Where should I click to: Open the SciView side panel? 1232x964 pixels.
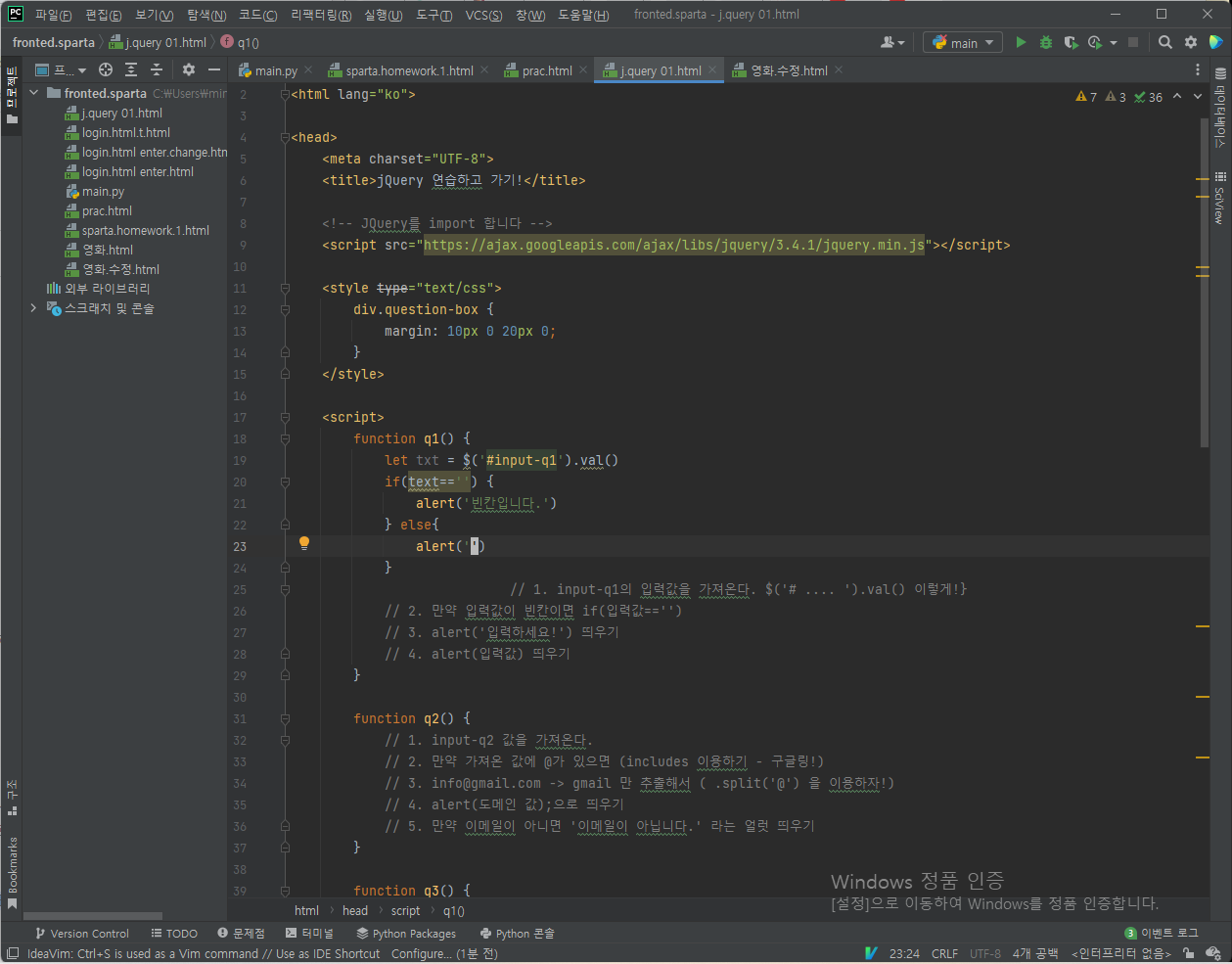[1220, 198]
